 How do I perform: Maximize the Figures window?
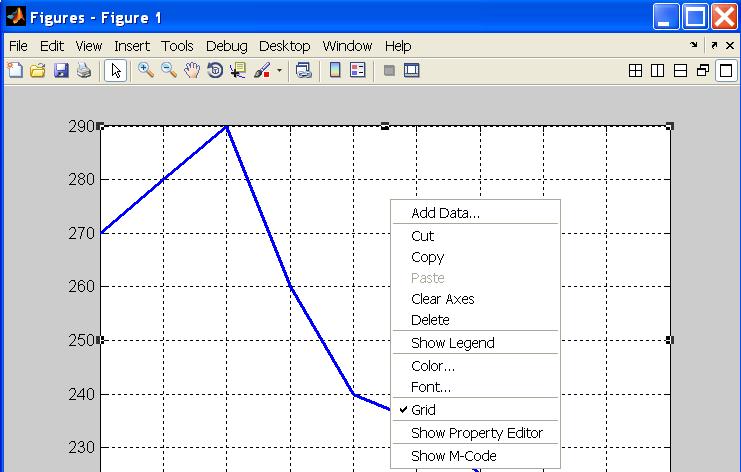click(695, 17)
